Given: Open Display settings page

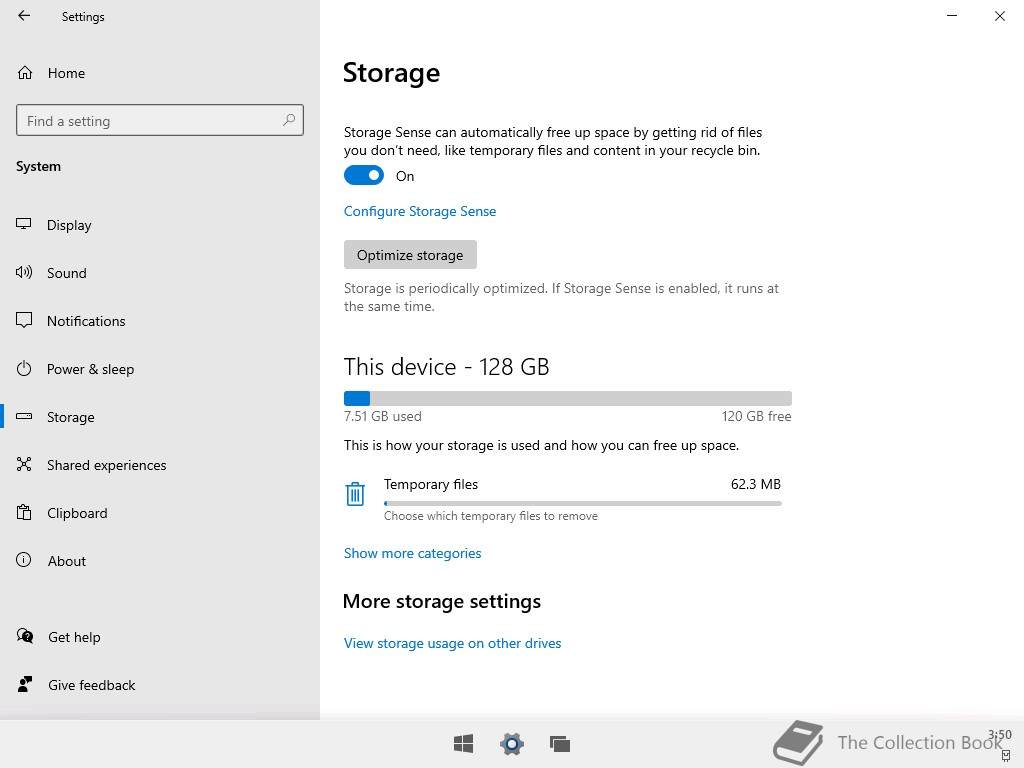Looking at the screenshot, I should [x=69, y=225].
